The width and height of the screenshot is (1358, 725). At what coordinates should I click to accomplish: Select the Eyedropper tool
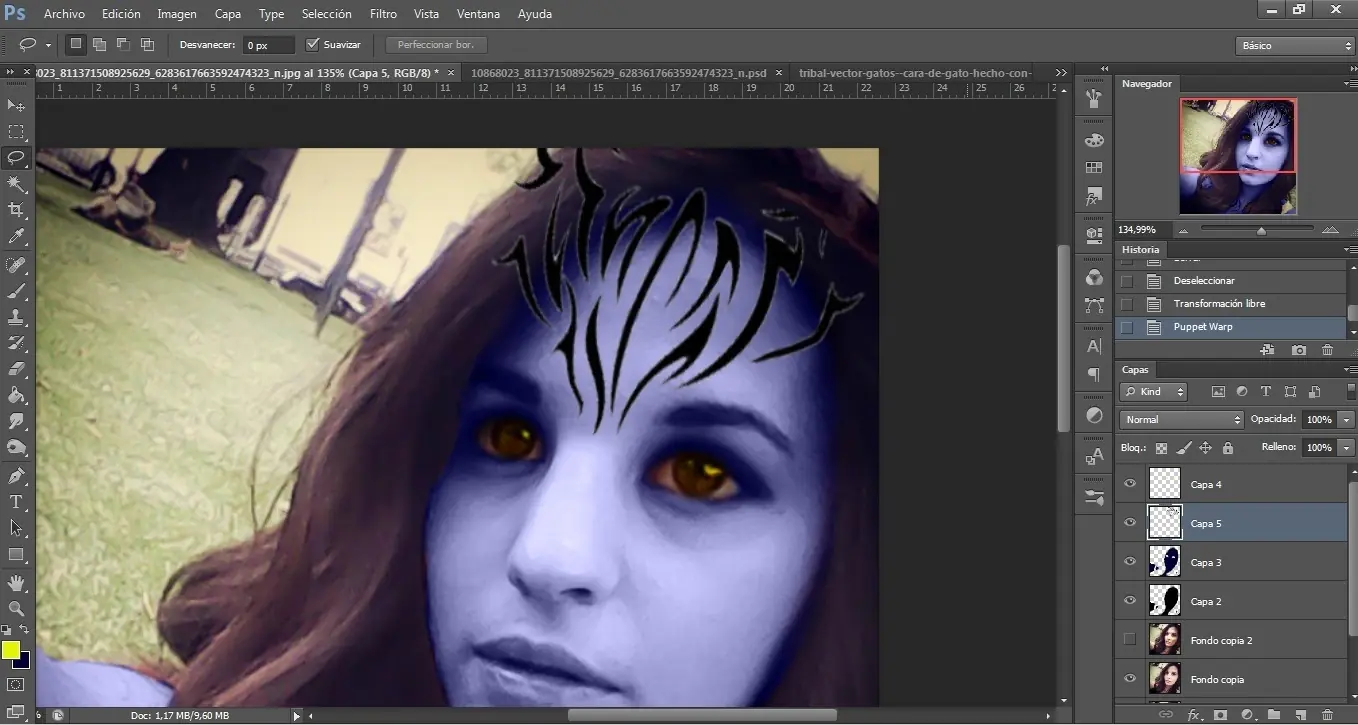[x=16, y=237]
